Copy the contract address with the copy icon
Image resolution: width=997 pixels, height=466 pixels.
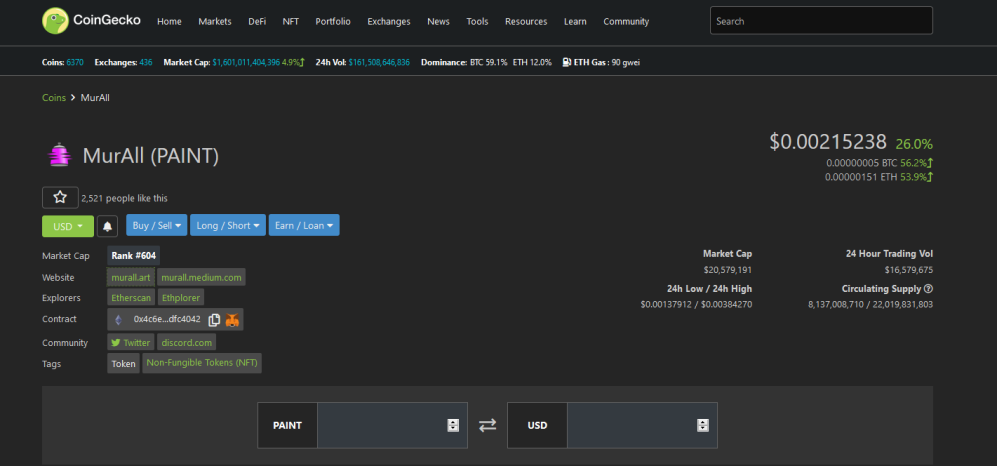[x=214, y=320]
